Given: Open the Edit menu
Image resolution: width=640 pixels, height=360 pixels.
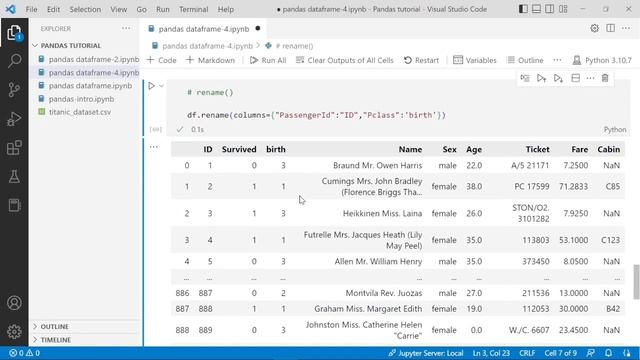Looking at the screenshot, I should pyautogui.click(x=53, y=9).
